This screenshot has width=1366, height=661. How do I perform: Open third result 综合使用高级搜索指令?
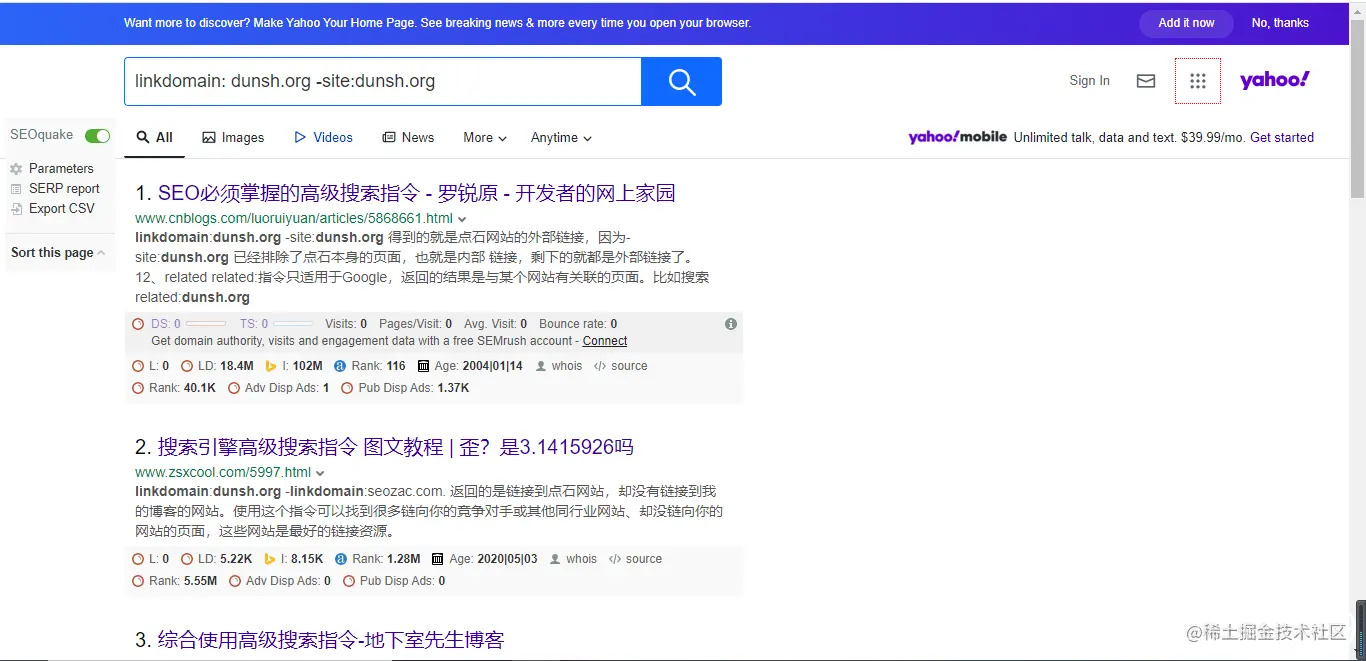331,640
